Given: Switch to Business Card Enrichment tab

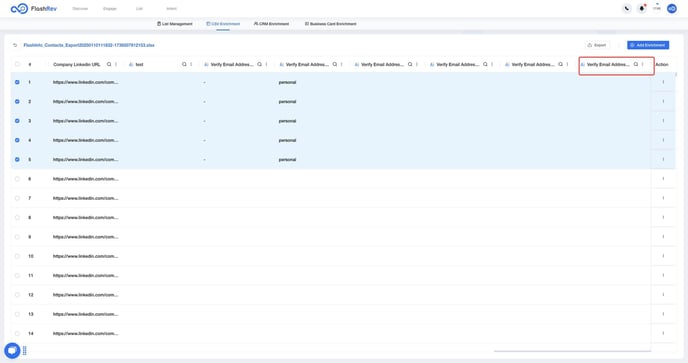Looking at the screenshot, I should (330, 24).
